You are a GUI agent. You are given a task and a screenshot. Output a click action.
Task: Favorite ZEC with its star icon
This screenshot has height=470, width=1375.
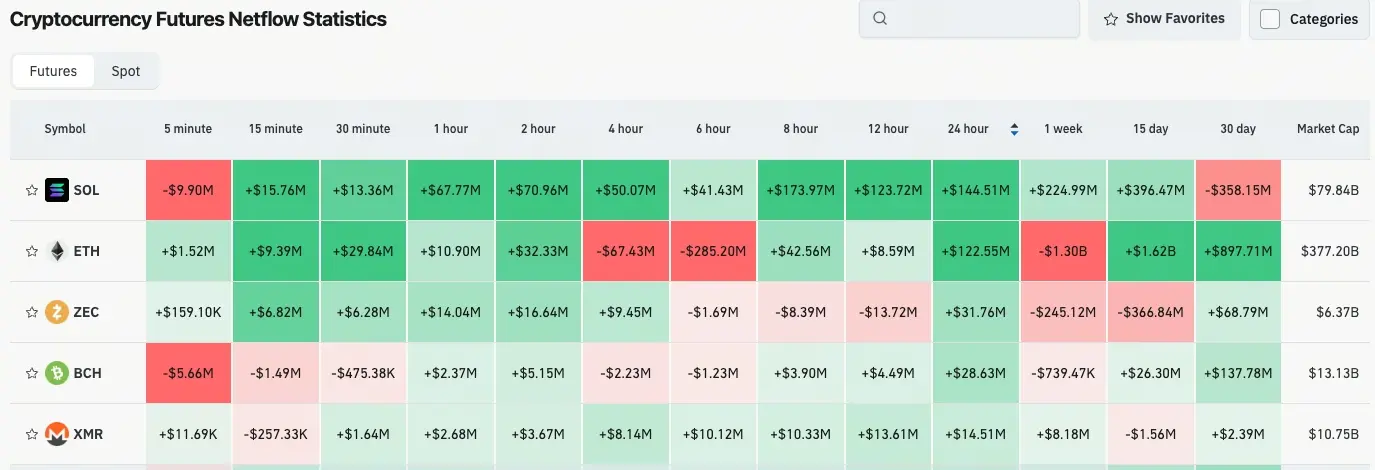click(32, 312)
